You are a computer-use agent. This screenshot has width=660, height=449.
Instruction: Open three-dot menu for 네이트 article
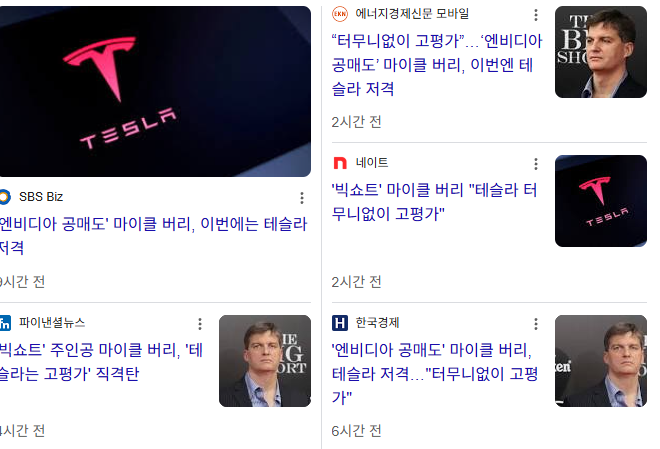(x=536, y=164)
